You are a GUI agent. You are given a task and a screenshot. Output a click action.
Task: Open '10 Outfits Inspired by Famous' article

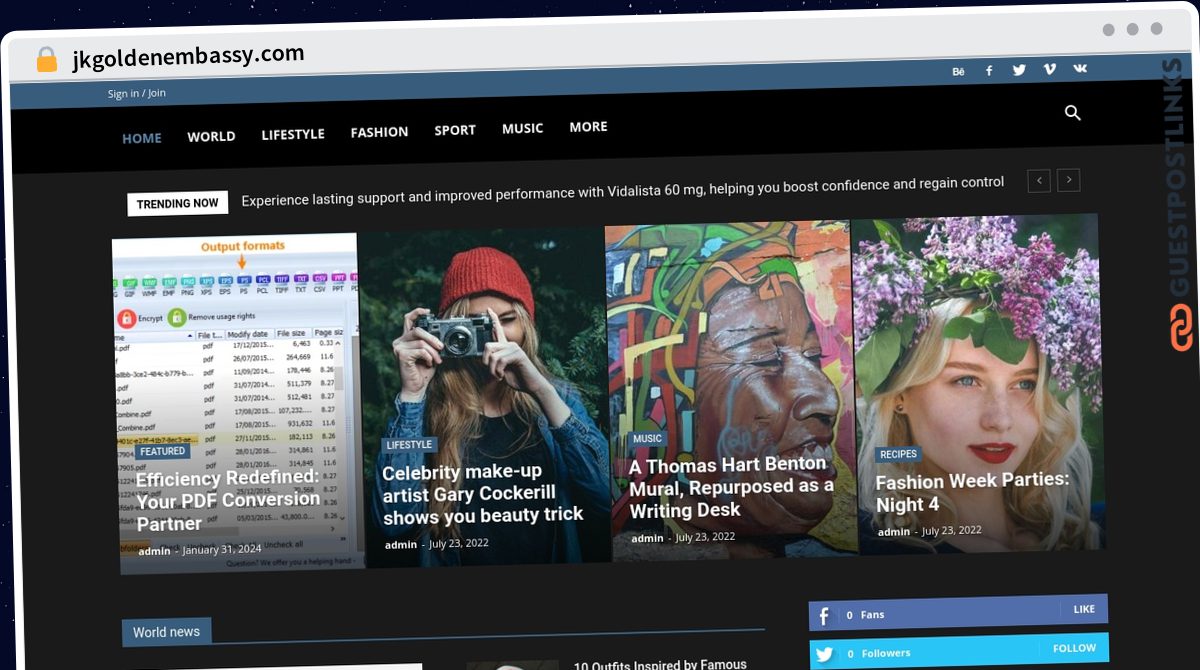pos(660,664)
